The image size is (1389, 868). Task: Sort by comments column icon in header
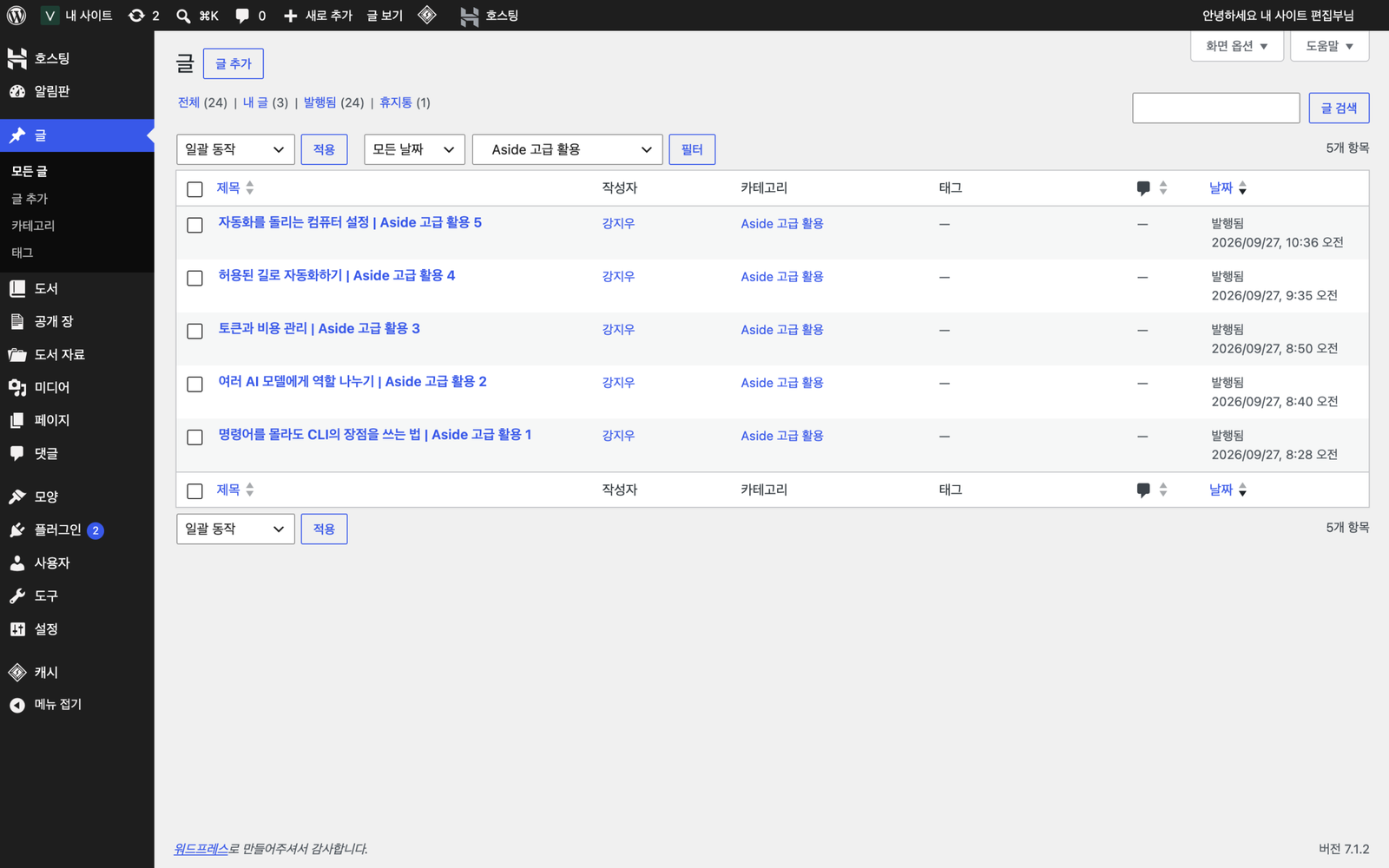[x=1151, y=187]
